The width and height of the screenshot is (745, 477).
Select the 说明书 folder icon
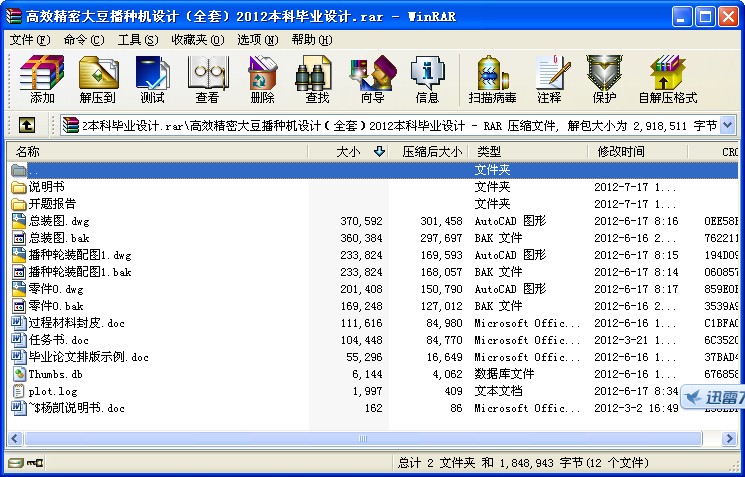point(19,187)
